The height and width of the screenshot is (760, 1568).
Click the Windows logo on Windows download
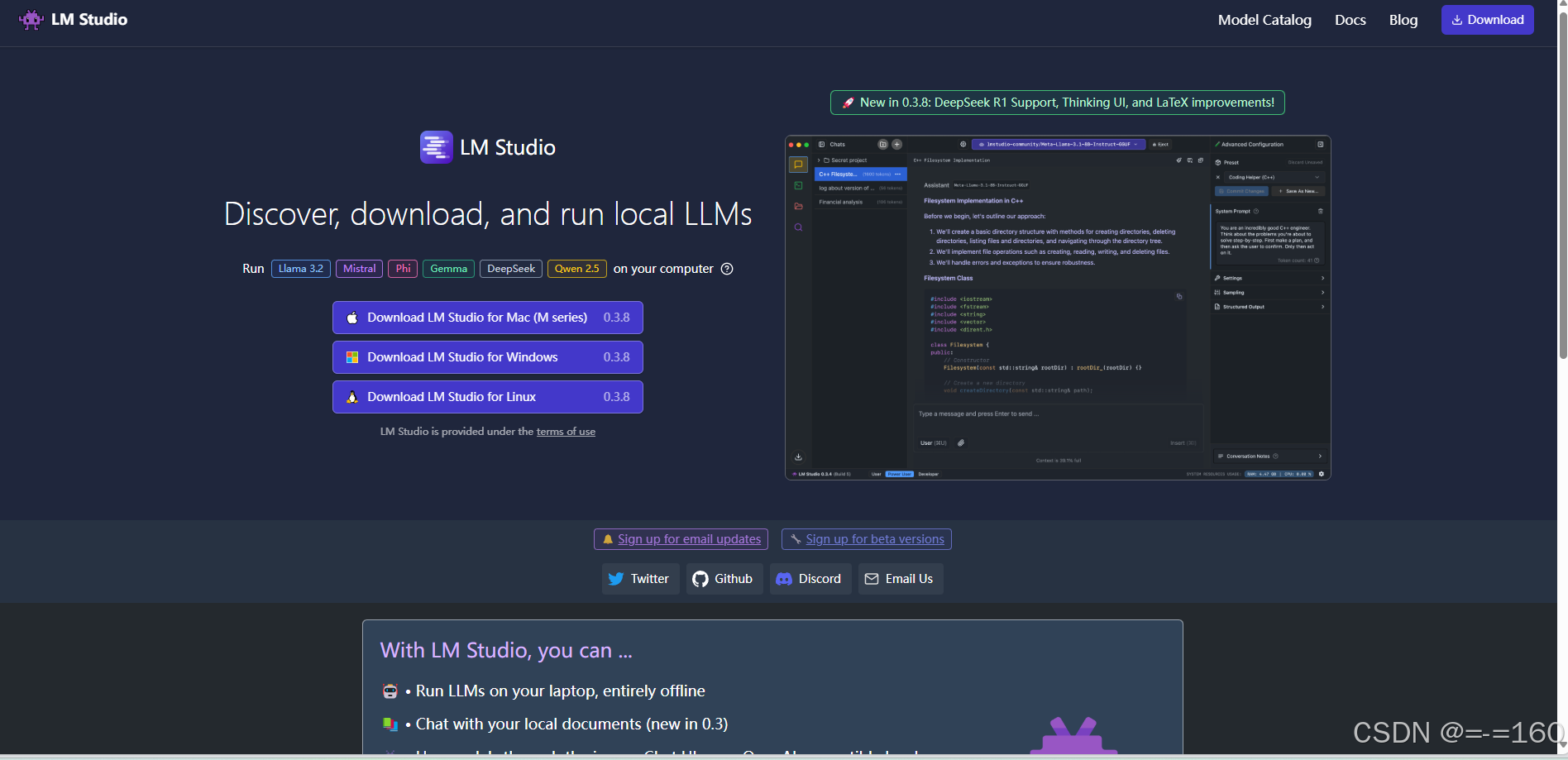click(352, 357)
